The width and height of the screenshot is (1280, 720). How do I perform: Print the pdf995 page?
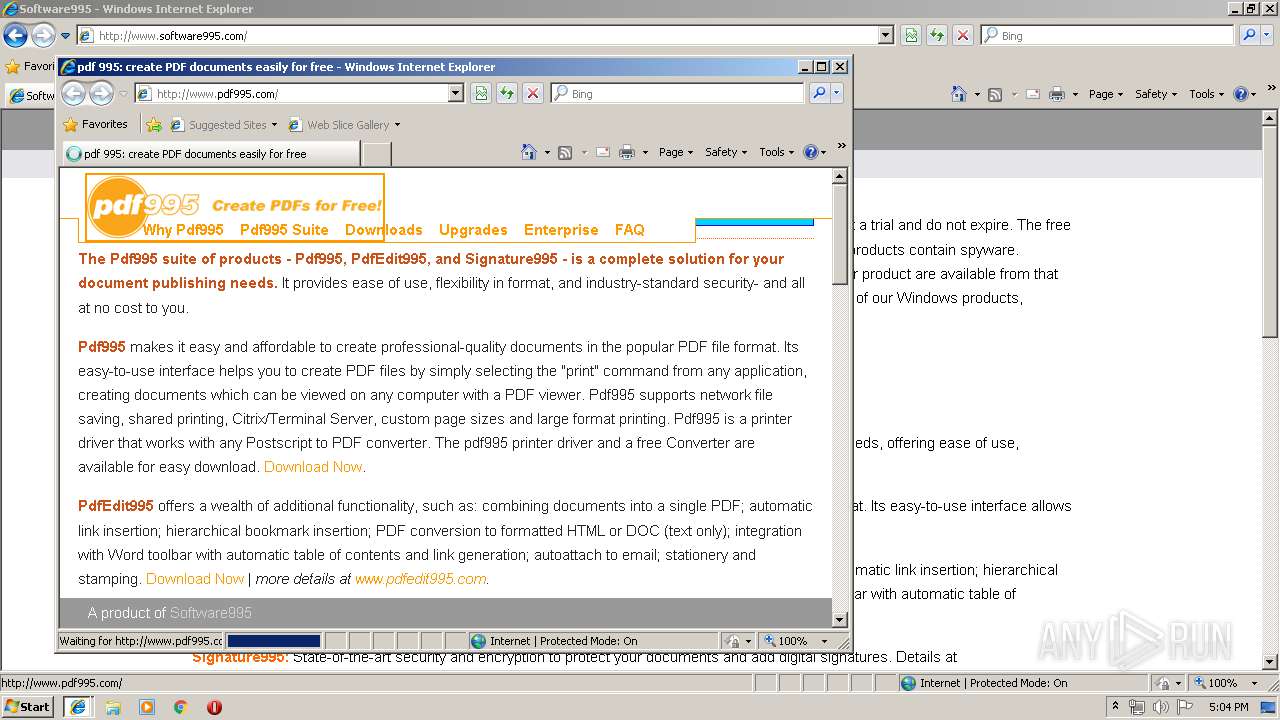627,152
